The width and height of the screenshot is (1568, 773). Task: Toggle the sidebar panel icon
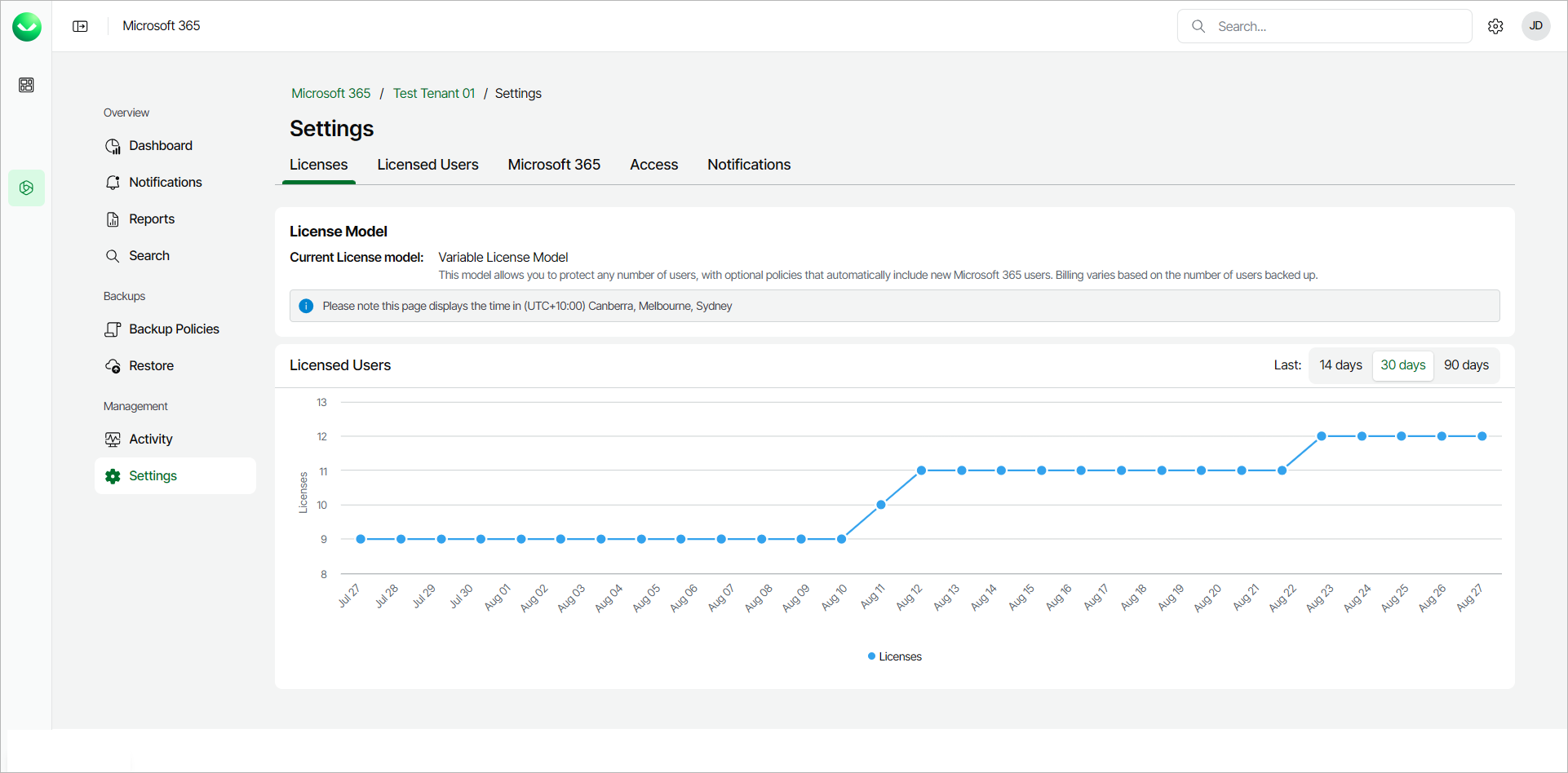pyautogui.click(x=80, y=26)
